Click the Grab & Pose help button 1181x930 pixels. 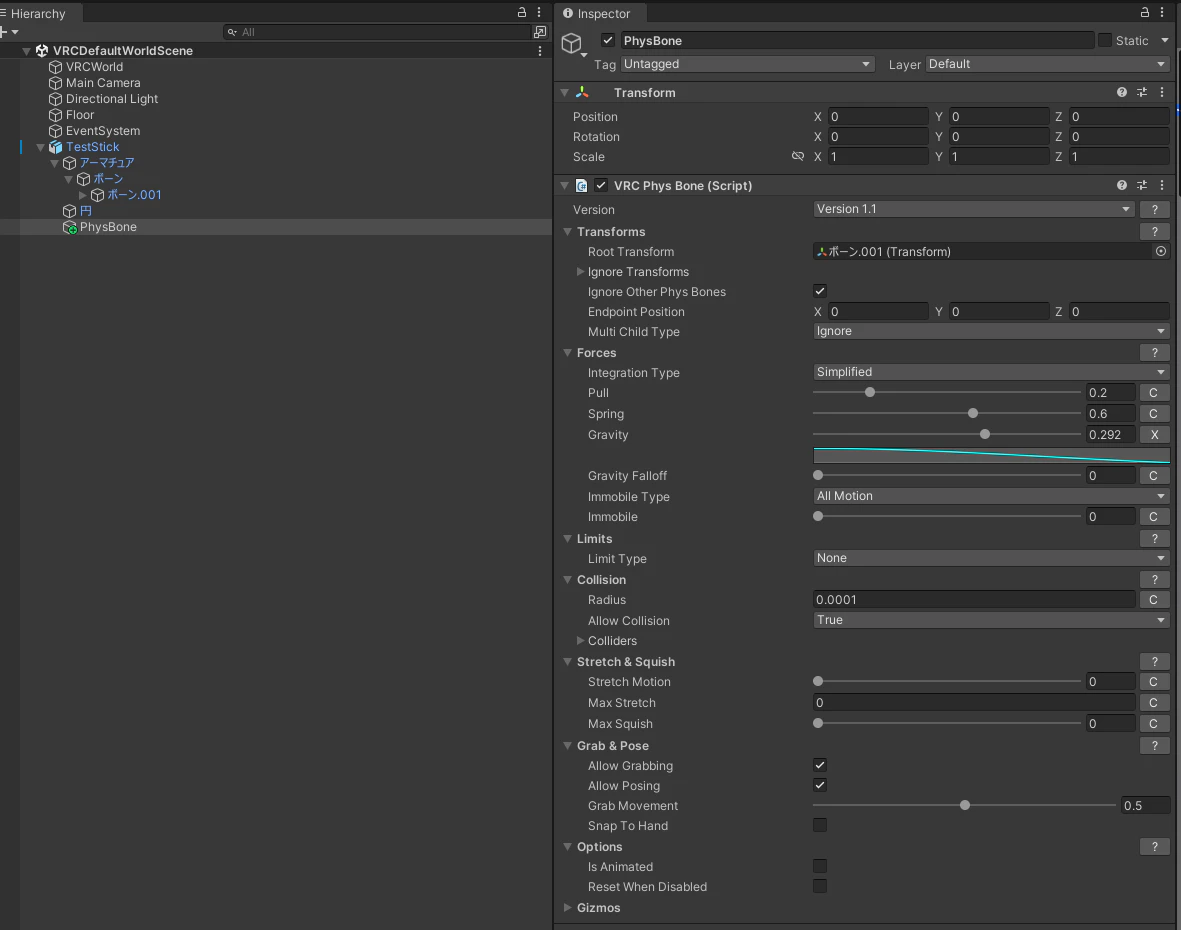[1154, 746]
